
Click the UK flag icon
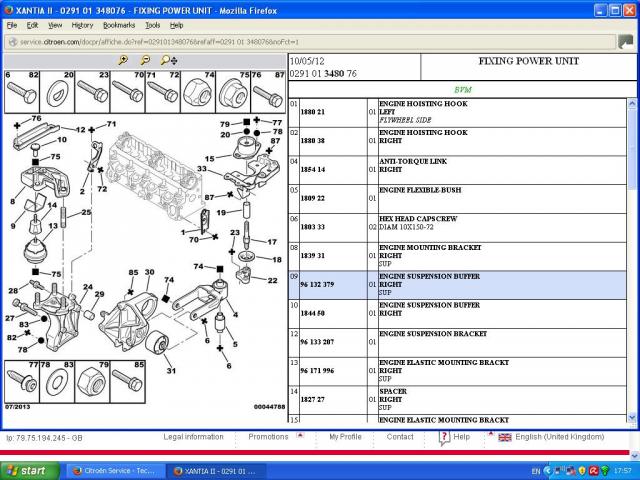click(x=505, y=437)
